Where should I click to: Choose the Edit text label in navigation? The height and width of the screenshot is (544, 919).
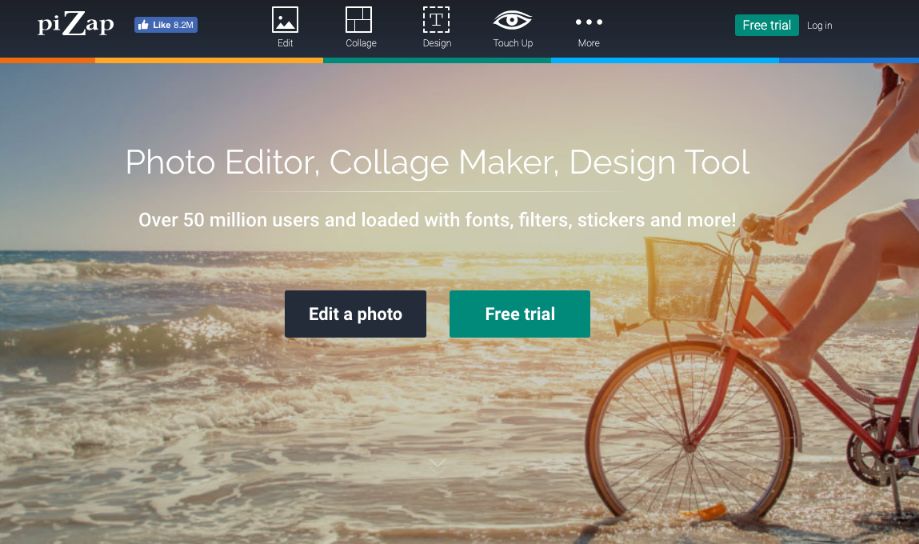[x=285, y=43]
